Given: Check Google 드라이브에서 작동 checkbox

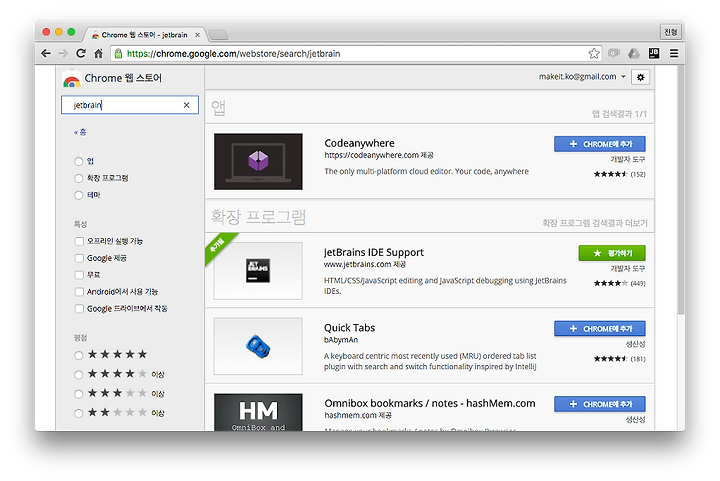Looking at the screenshot, I should [79, 309].
